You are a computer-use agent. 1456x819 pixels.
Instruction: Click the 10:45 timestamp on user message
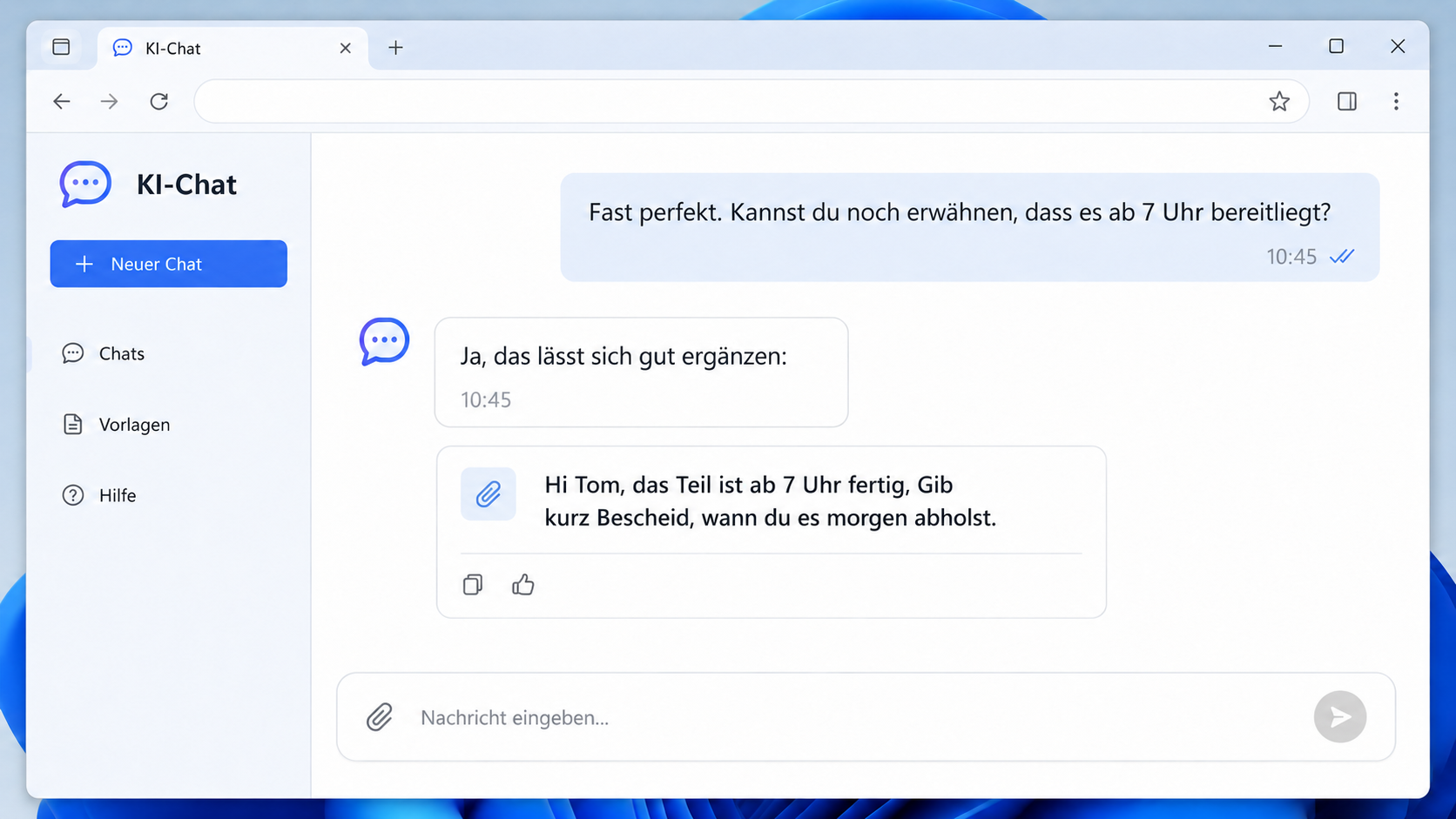point(1291,257)
